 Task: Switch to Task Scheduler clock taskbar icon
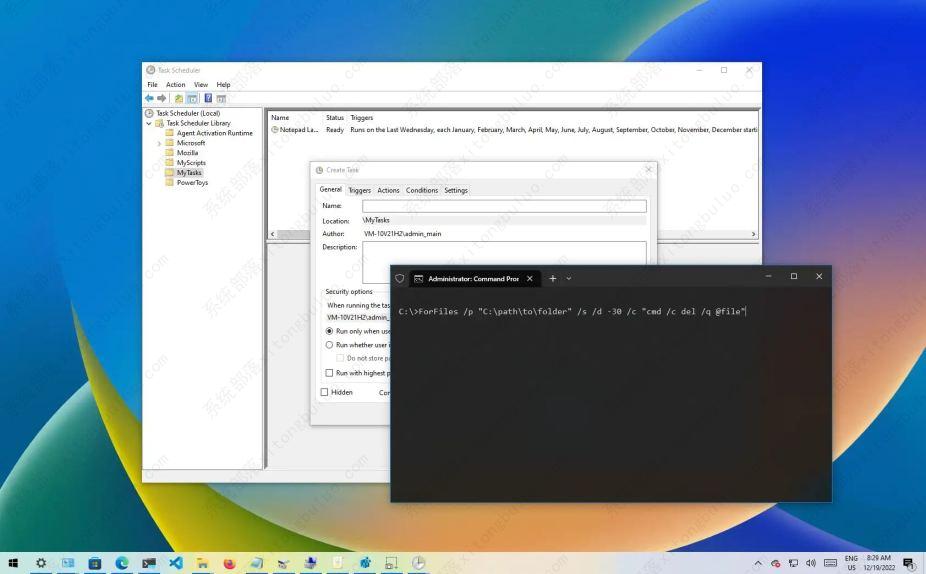pyautogui.click(x=419, y=563)
